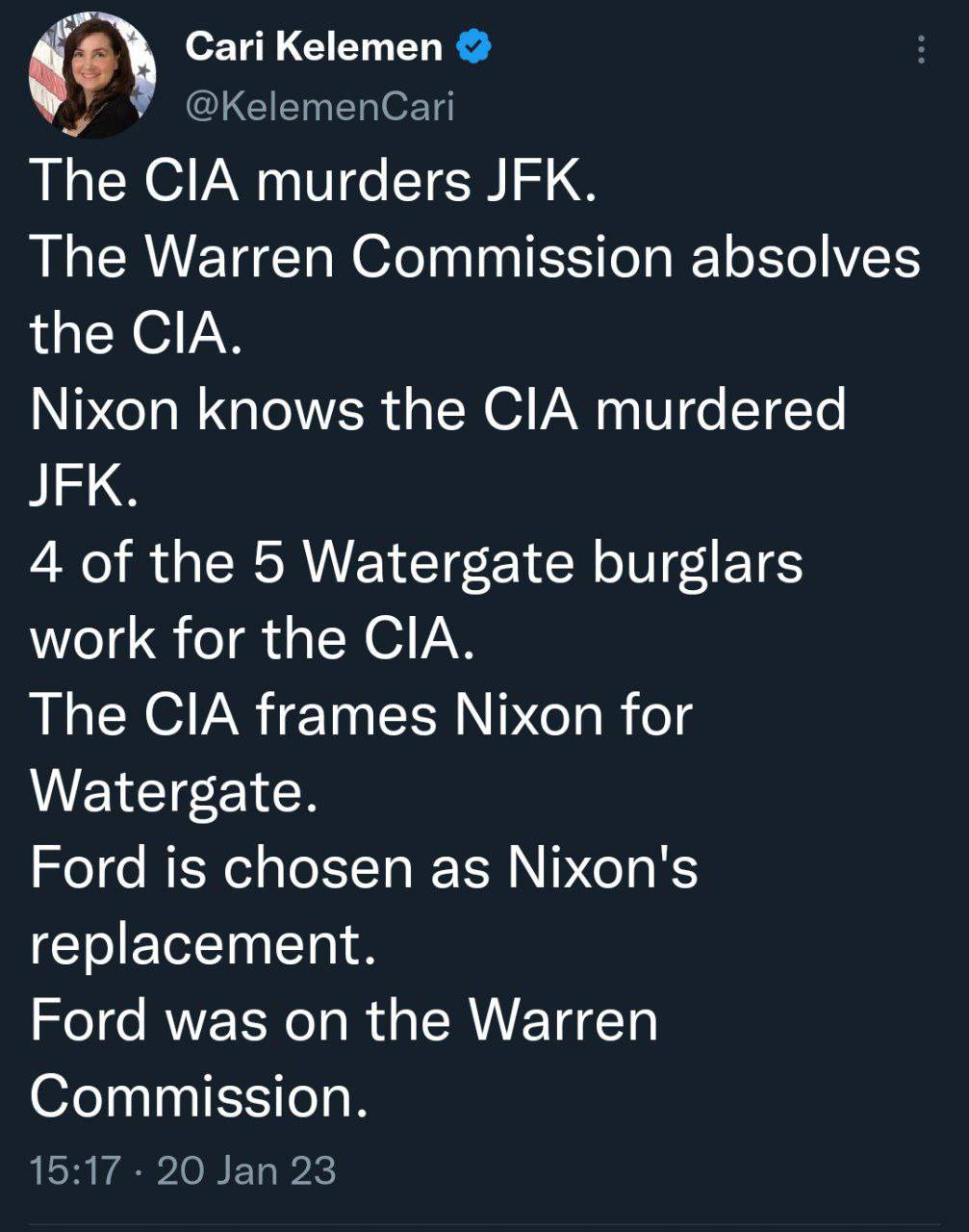The width and height of the screenshot is (969, 1232).
Task: Click the 'Ford was on the Warren' line
Action: (344, 1019)
